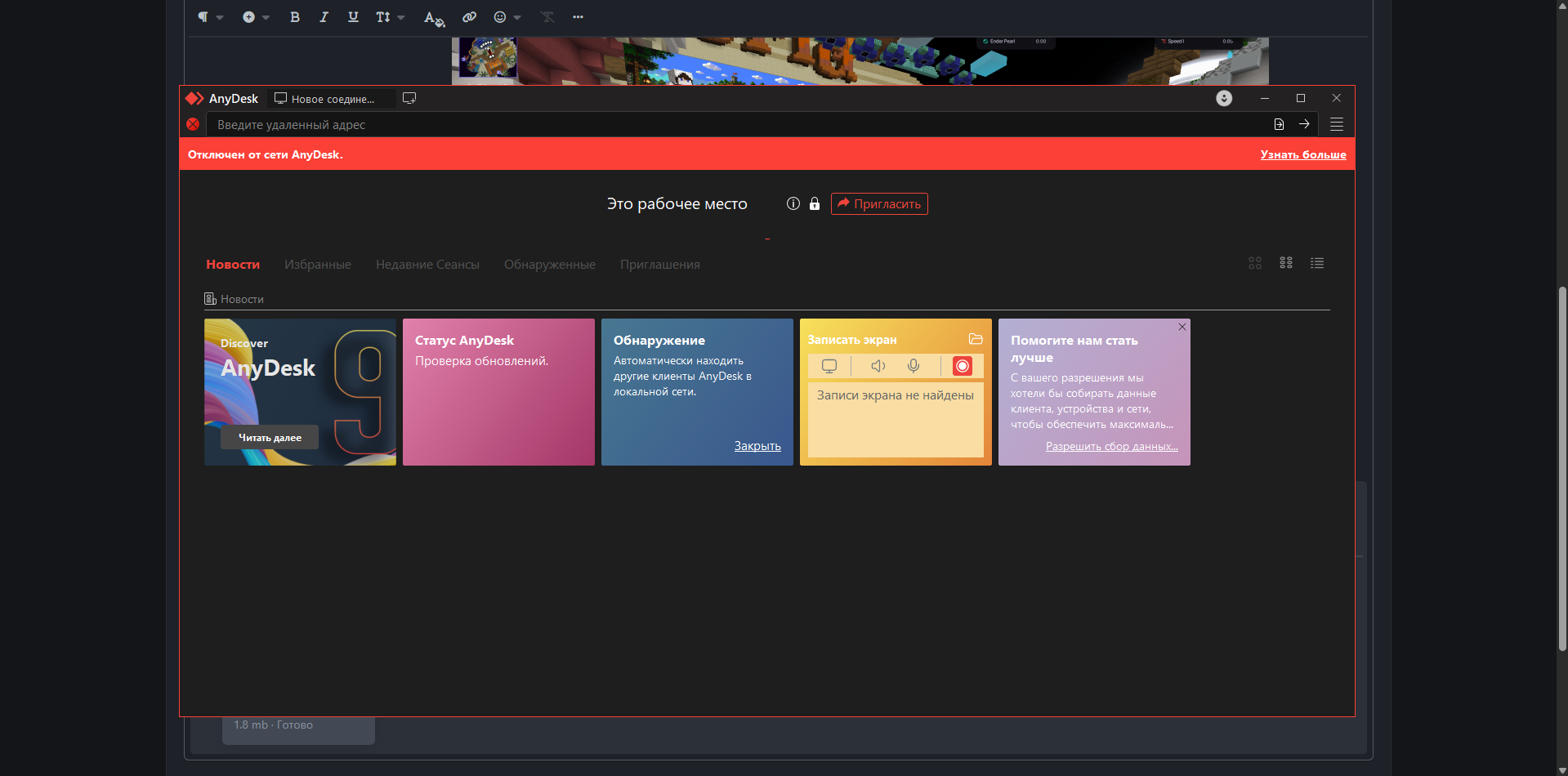The height and width of the screenshot is (776, 1568).
Task: Open the 'Обнаруженные' tab
Action: coord(550,265)
